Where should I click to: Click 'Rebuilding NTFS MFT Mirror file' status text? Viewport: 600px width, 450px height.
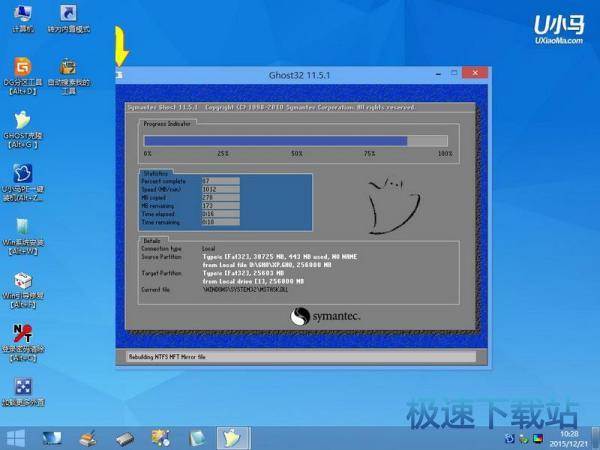pyautogui.click(x=167, y=357)
